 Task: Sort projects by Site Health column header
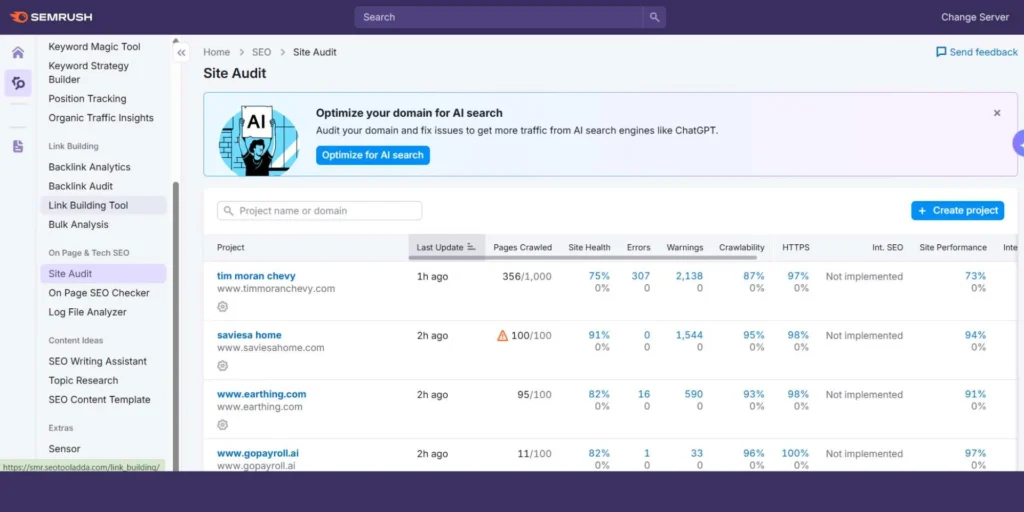589,247
